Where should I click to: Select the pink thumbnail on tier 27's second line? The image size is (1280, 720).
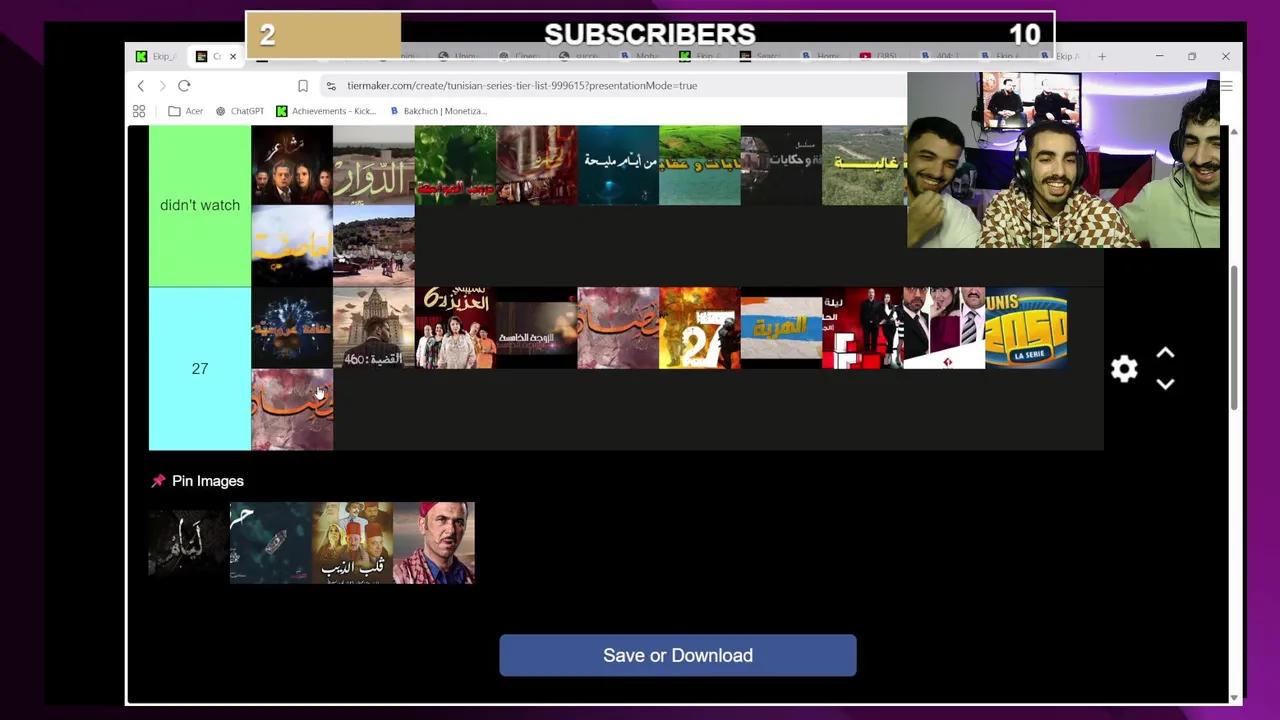pyautogui.click(x=292, y=410)
